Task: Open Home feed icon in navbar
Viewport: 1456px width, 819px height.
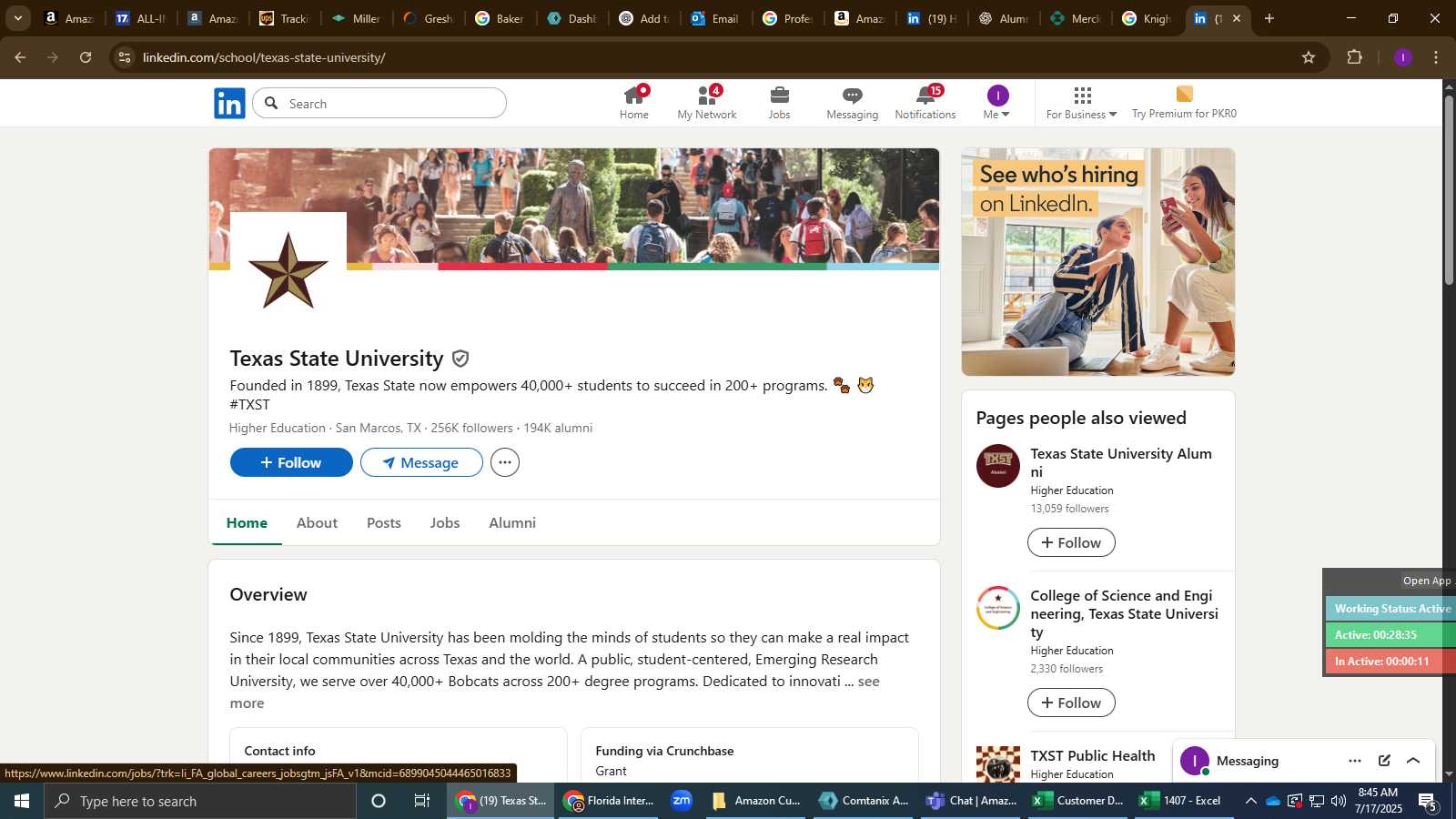Action: point(634,103)
